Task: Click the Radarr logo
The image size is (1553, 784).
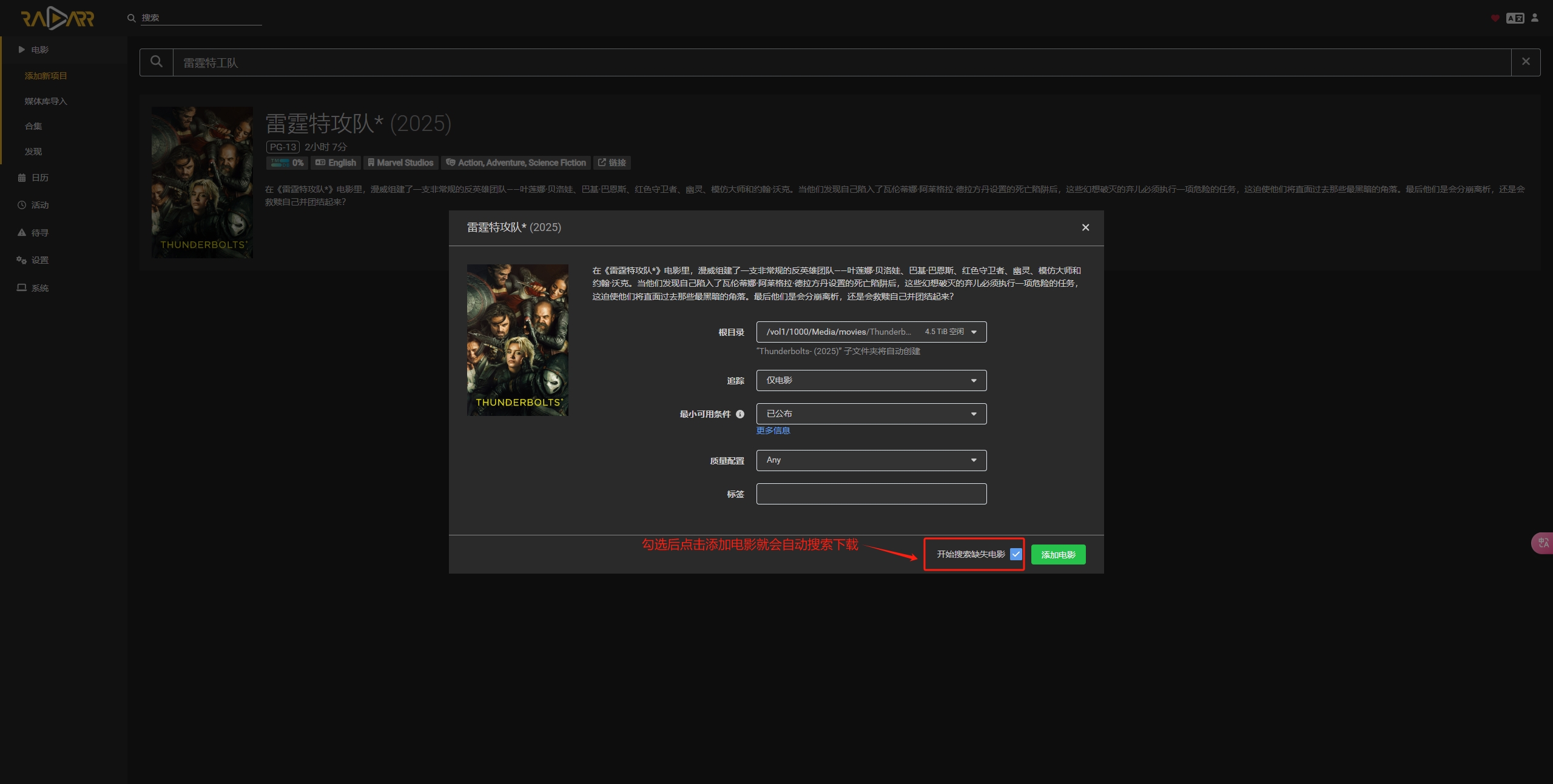Action: tap(58, 18)
